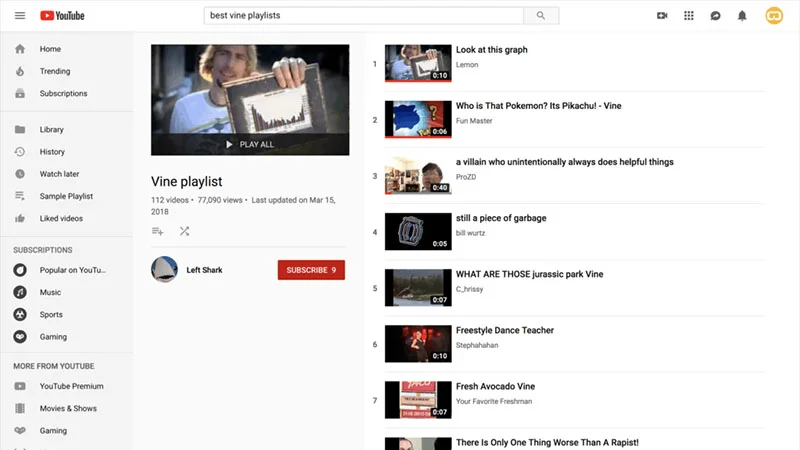The height and width of the screenshot is (450, 800).
Task: Click the 'C_hrissy' channel name
Action: tap(469, 289)
